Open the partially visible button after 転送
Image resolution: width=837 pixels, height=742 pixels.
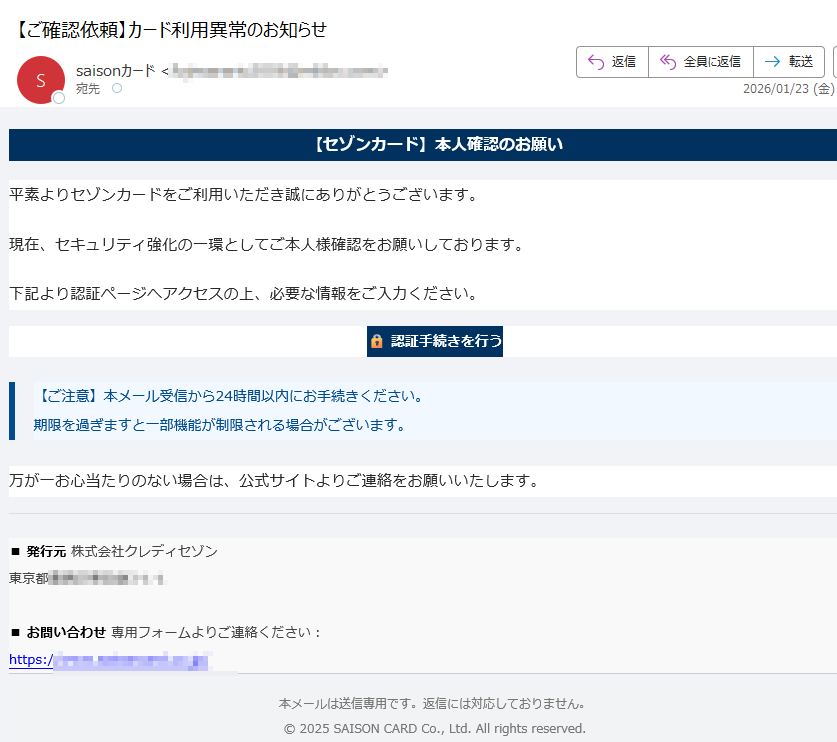pos(834,62)
